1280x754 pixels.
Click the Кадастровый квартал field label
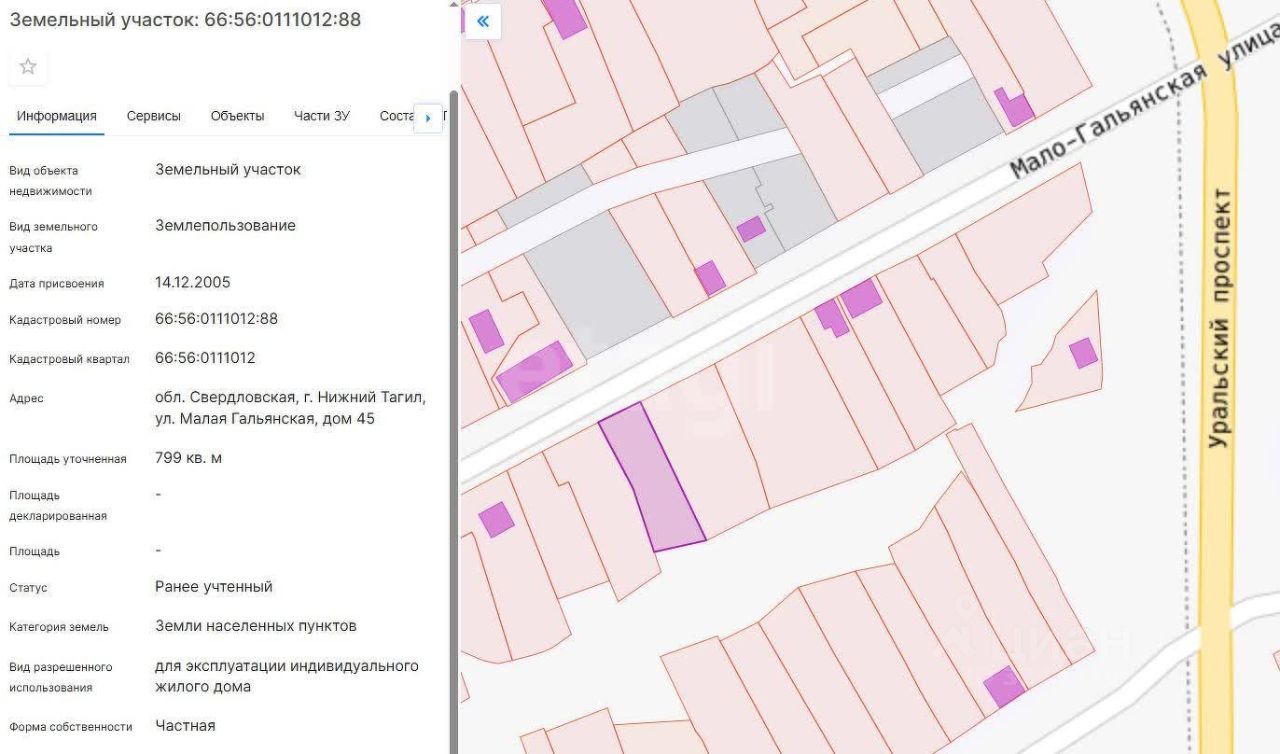click(x=69, y=359)
